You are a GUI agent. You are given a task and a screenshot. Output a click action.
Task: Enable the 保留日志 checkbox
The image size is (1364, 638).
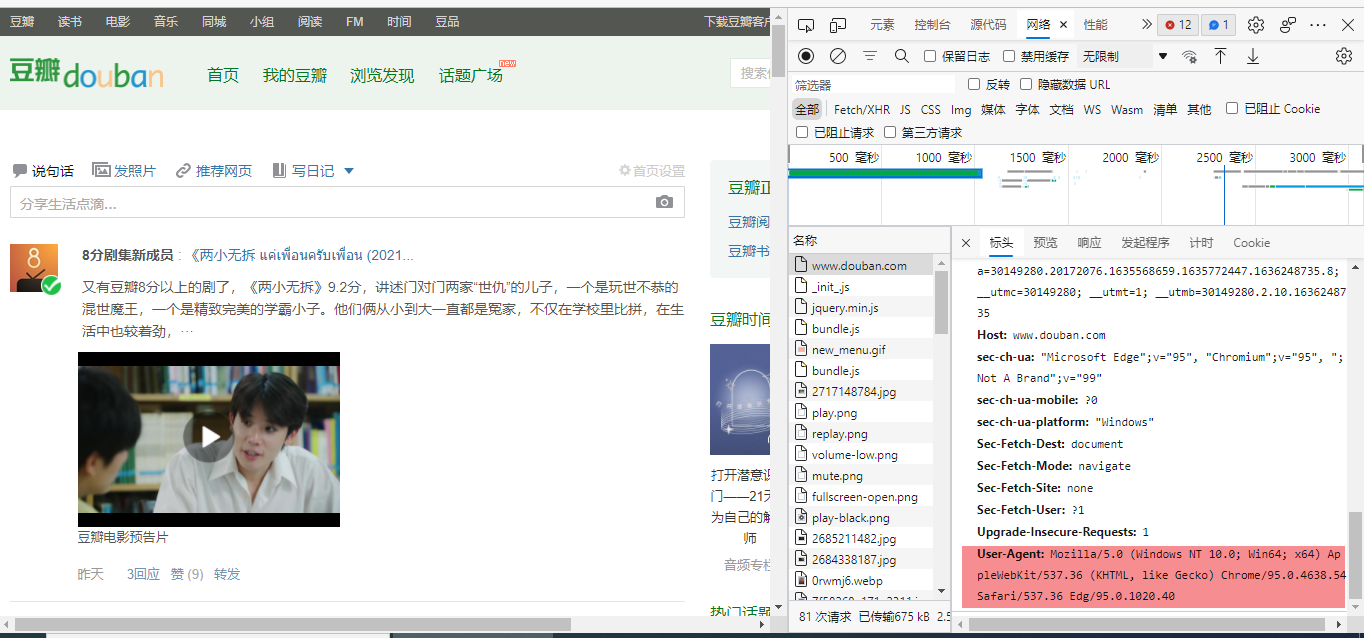pyautogui.click(x=928, y=56)
